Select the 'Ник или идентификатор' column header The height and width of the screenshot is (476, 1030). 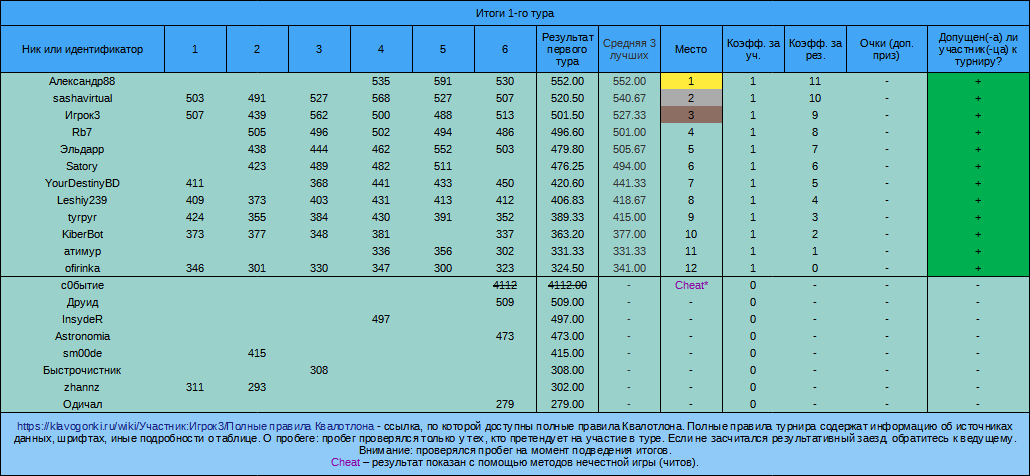[83, 49]
